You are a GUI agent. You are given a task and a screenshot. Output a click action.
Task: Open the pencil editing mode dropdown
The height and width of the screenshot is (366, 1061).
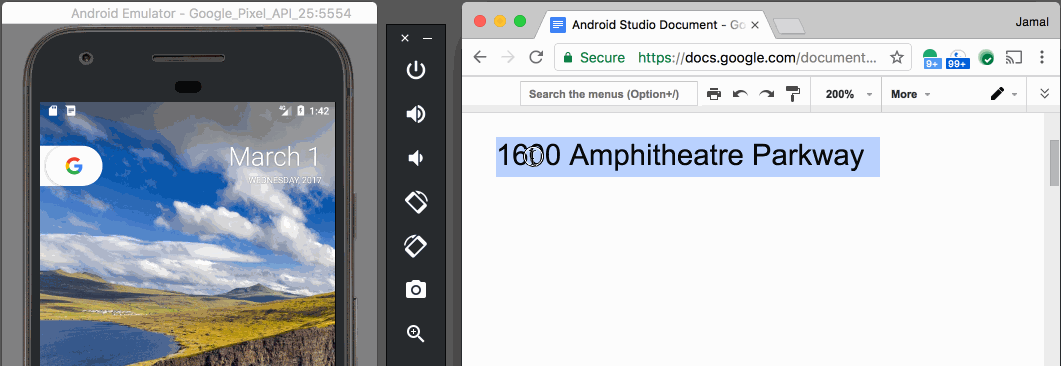[1004, 94]
